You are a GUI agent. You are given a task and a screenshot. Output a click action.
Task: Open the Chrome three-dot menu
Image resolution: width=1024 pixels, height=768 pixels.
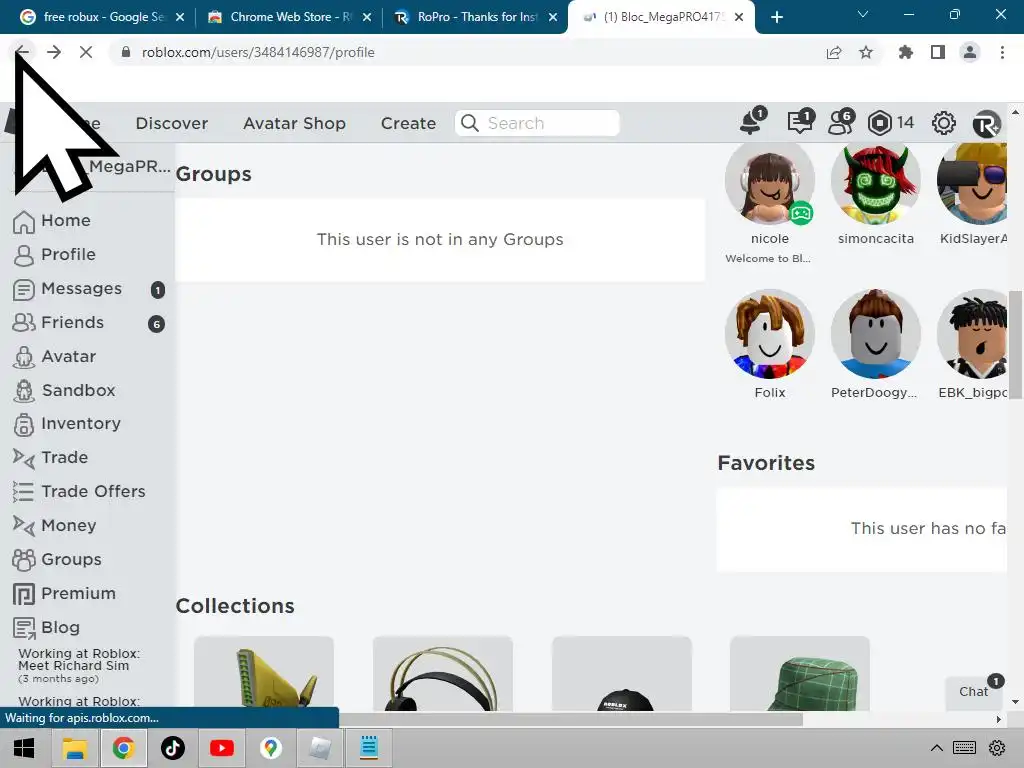click(x=1002, y=52)
